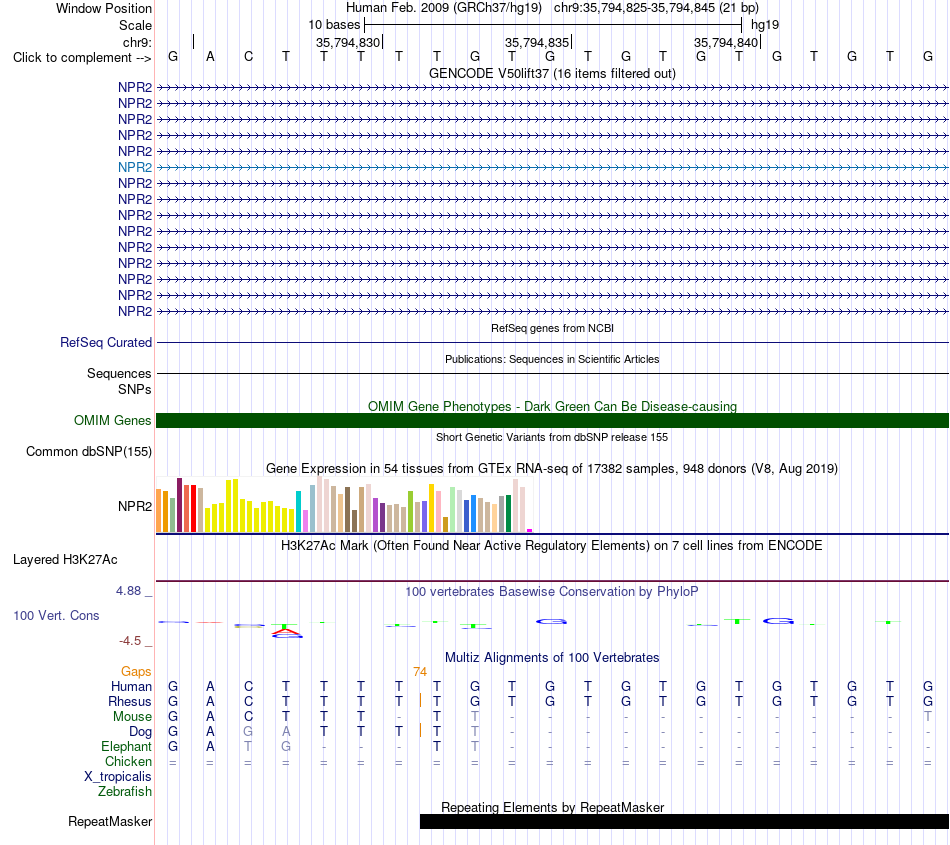Click the Common dbSNP(155) track label
Screen dimensions: 950x845
pos(89,451)
